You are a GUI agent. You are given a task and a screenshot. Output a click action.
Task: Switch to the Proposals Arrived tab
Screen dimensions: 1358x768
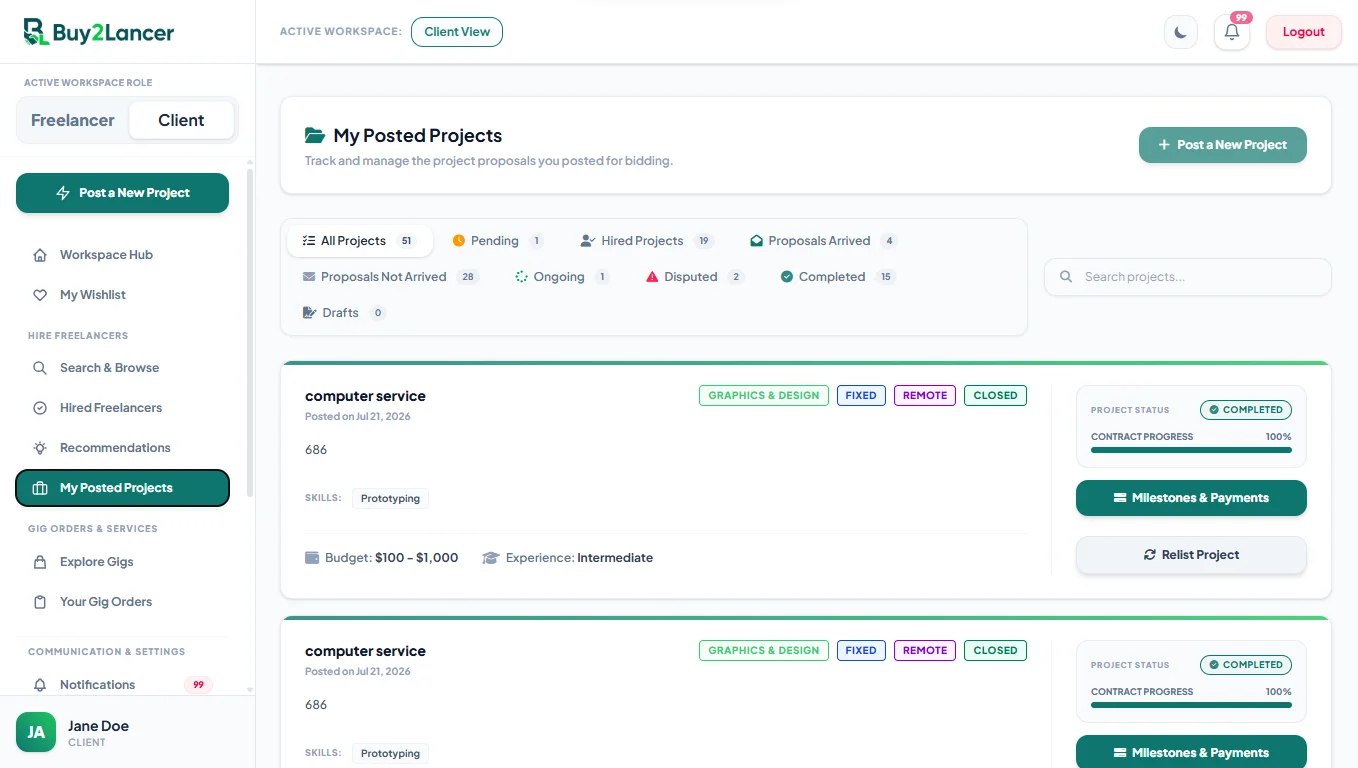coord(823,241)
